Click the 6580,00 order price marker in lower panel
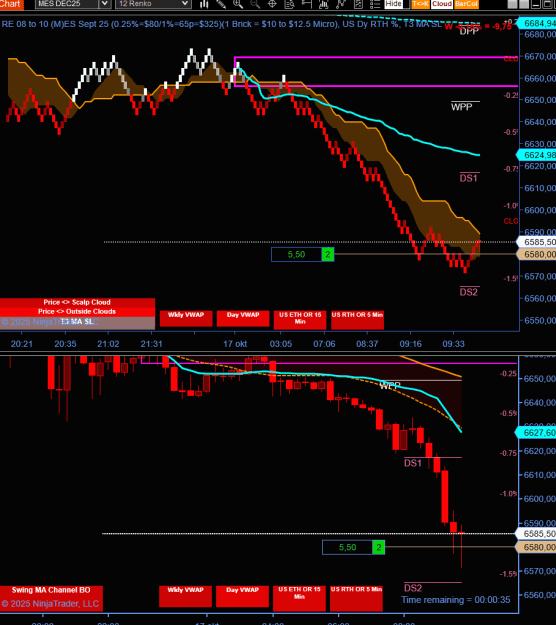Screen dimensions: 556x625 [x=536, y=547]
